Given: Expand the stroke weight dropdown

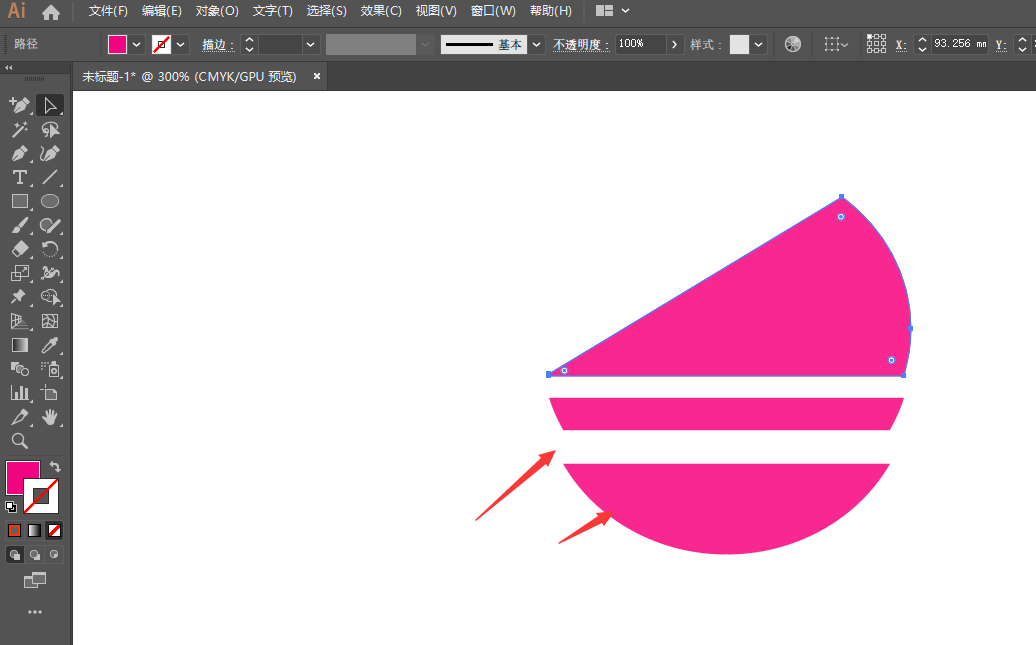Looking at the screenshot, I should tap(311, 45).
